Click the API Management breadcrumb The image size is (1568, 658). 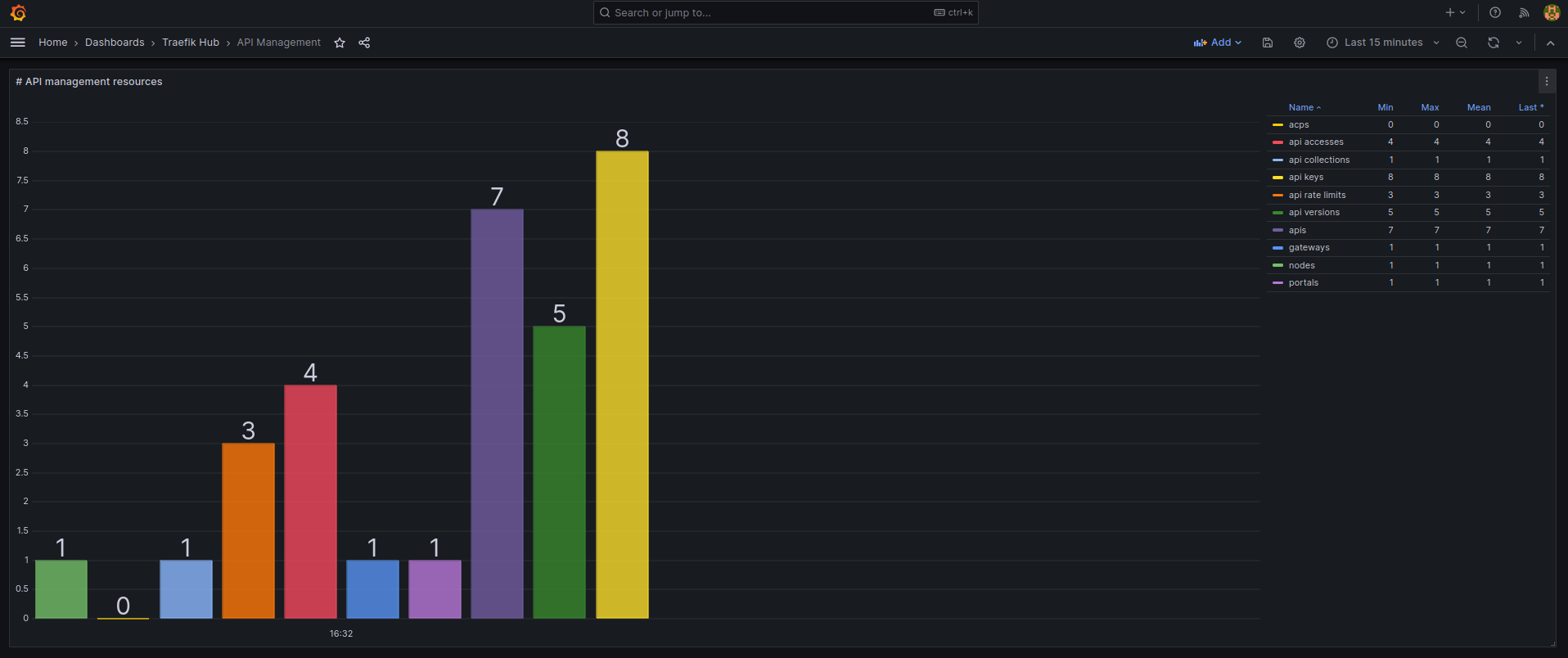(279, 43)
